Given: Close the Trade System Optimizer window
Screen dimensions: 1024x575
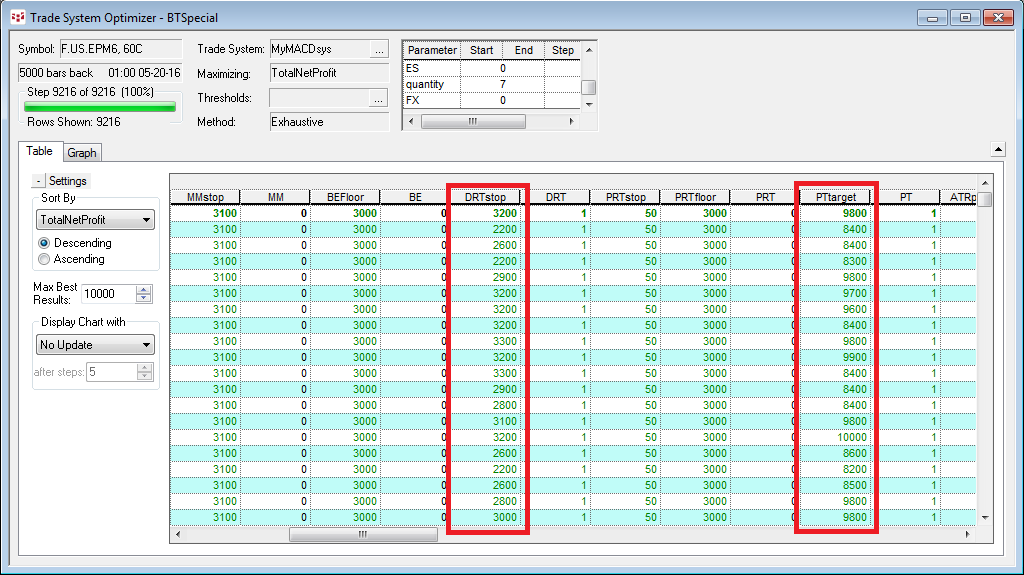Looking at the screenshot, I should coord(999,18).
